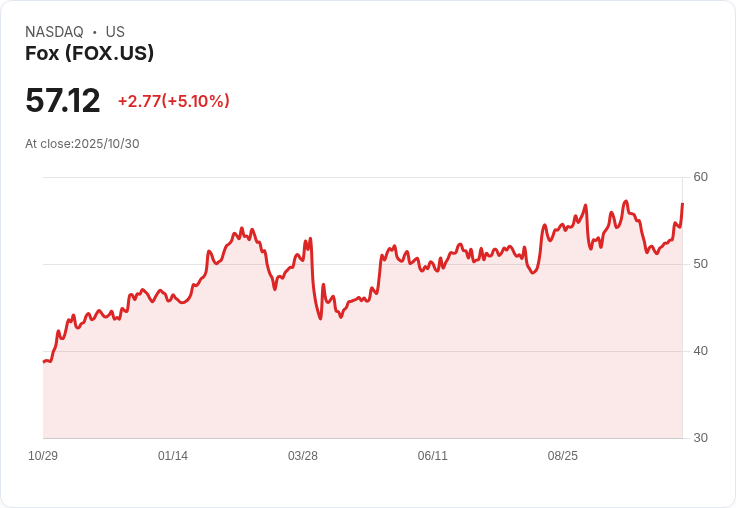Click the 40 y-axis price label
This screenshot has width=736, height=508.
700,351
